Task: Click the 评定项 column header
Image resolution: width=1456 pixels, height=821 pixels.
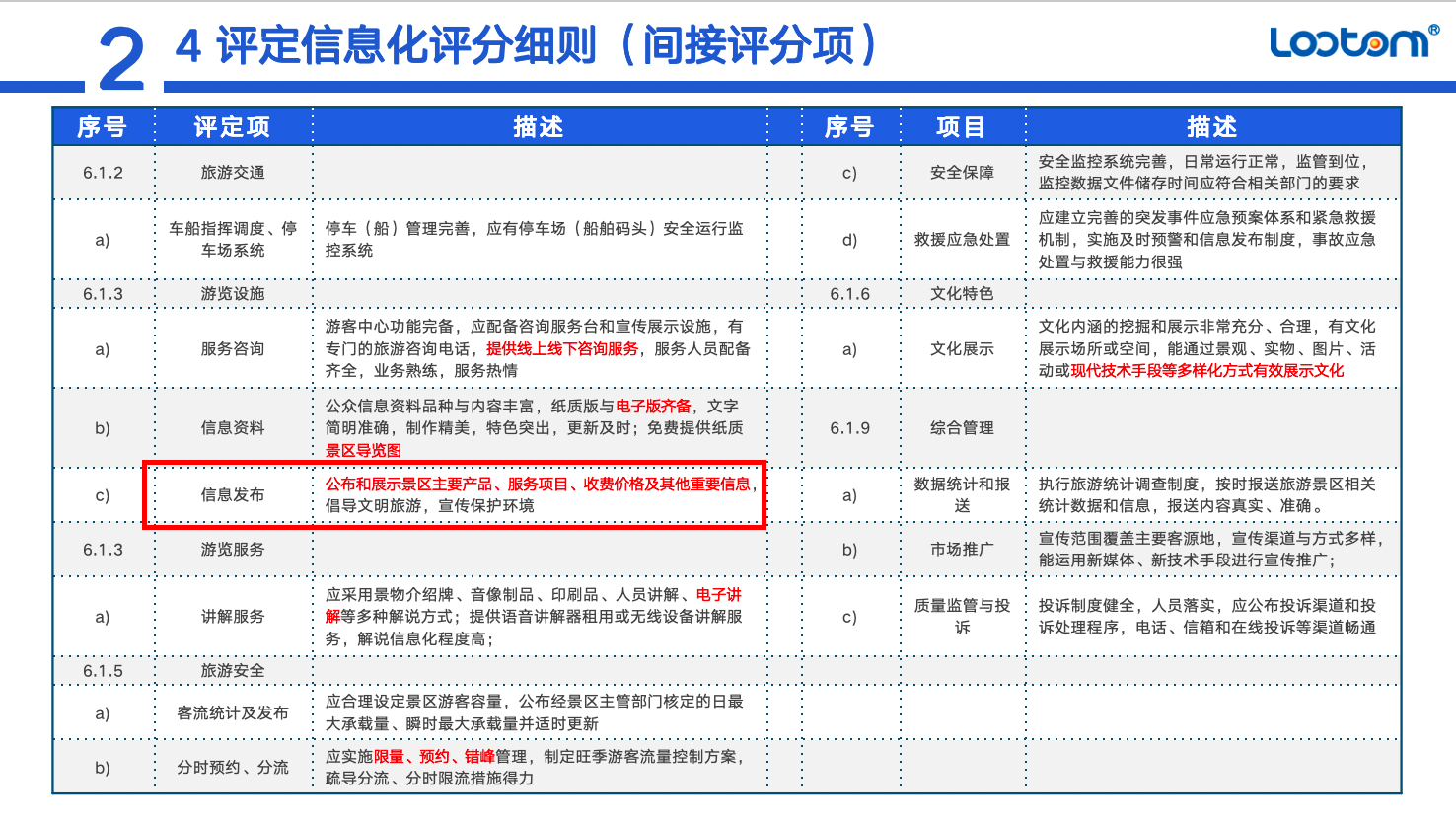Action: click(233, 127)
